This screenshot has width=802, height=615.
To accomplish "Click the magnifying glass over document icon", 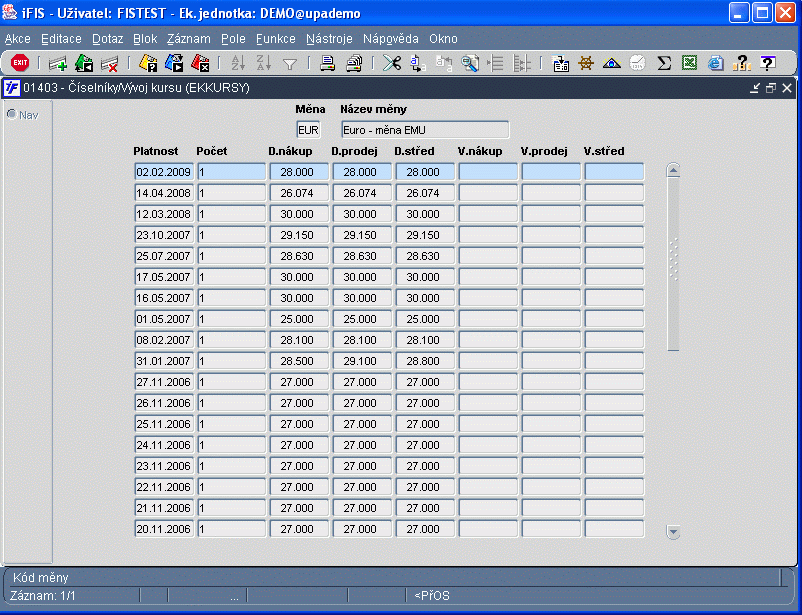I will click(470, 63).
